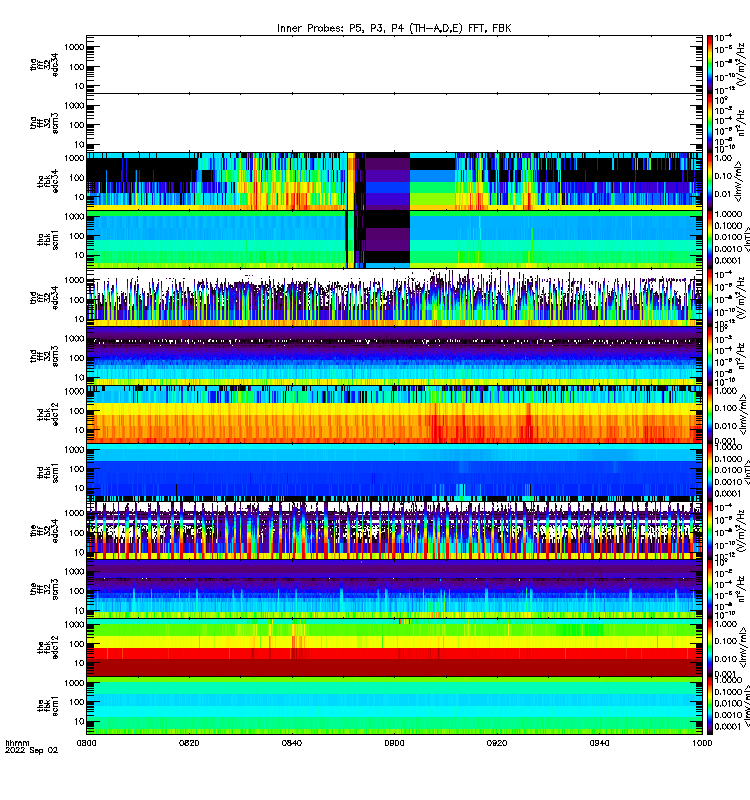Image resolution: width=750 pixels, height=800 pixels.
Task: Select the tha fbk scm1 spectrogram panel
Action: (394, 239)
